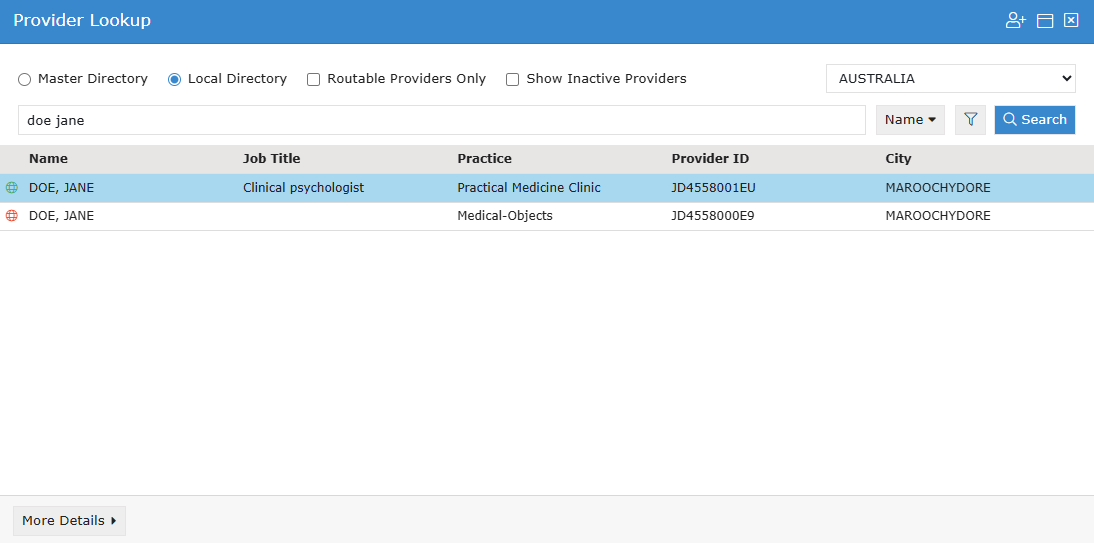Image resolution: width=1094 pixels, height=543 pixels.
Task: Toggle Show Inactive Providers checkbox
Action: tap(513, 79)
